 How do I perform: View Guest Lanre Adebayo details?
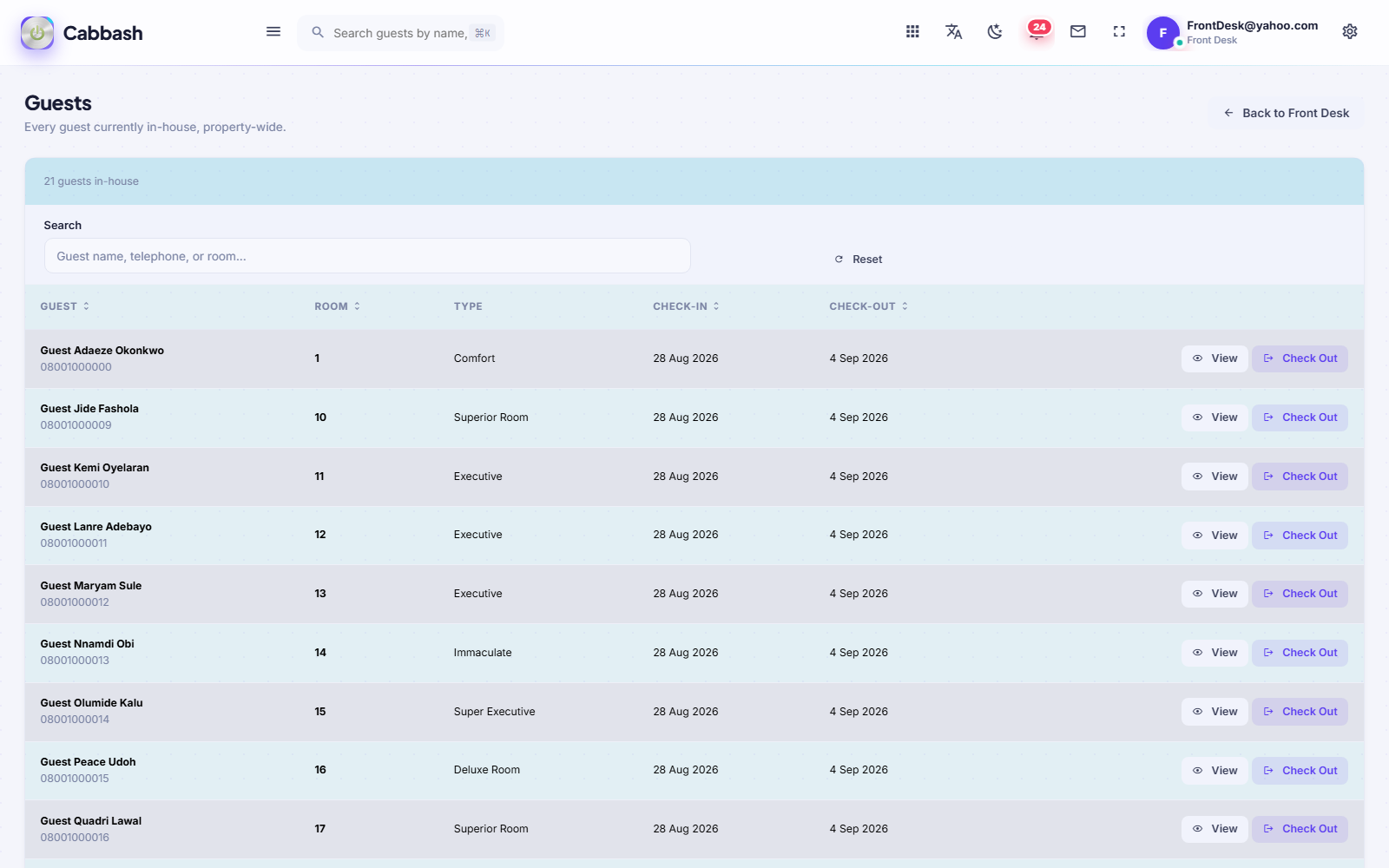click(x=1215, y=536)
